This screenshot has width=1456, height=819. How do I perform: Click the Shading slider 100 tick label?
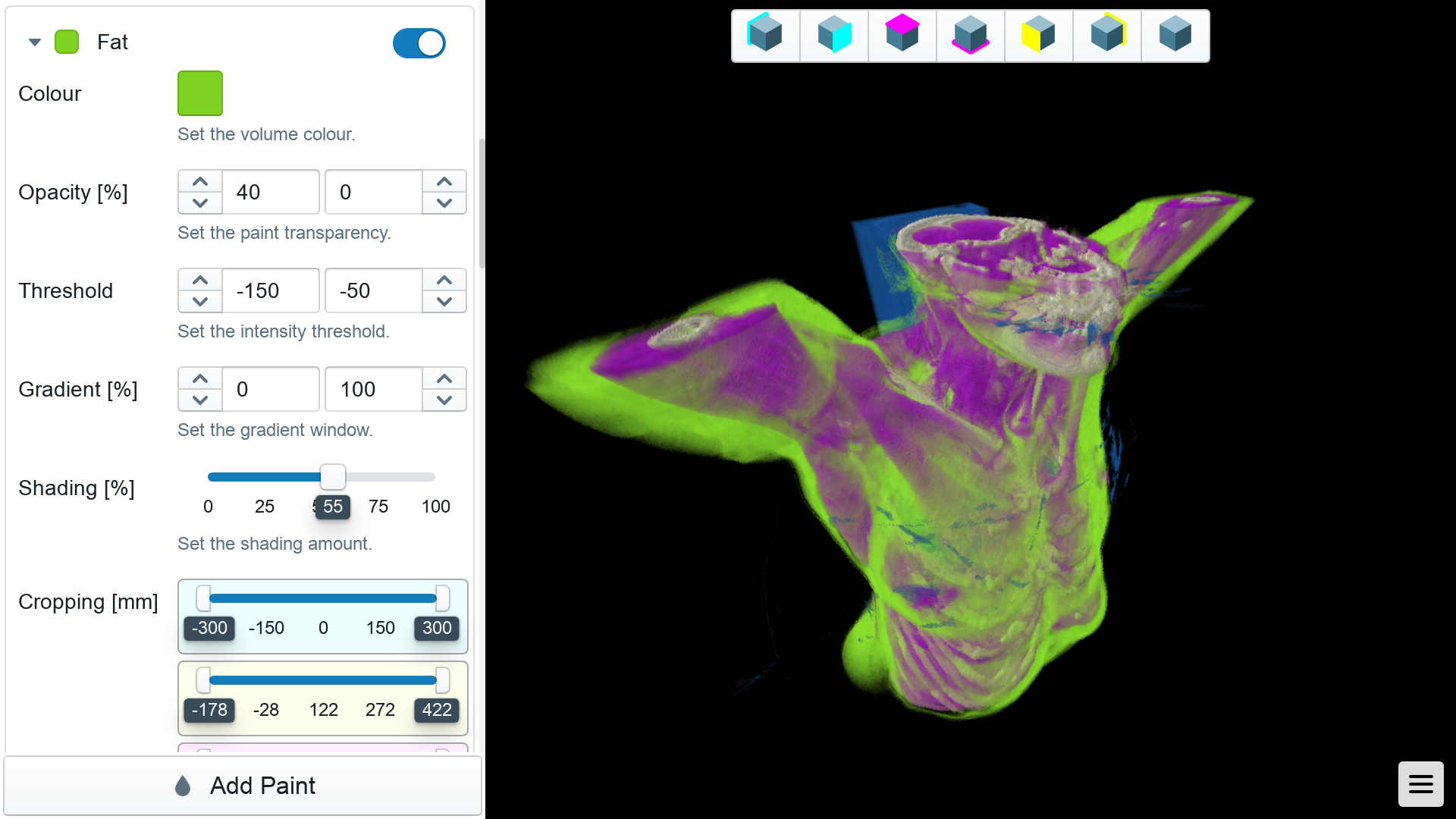pos(436,507)
